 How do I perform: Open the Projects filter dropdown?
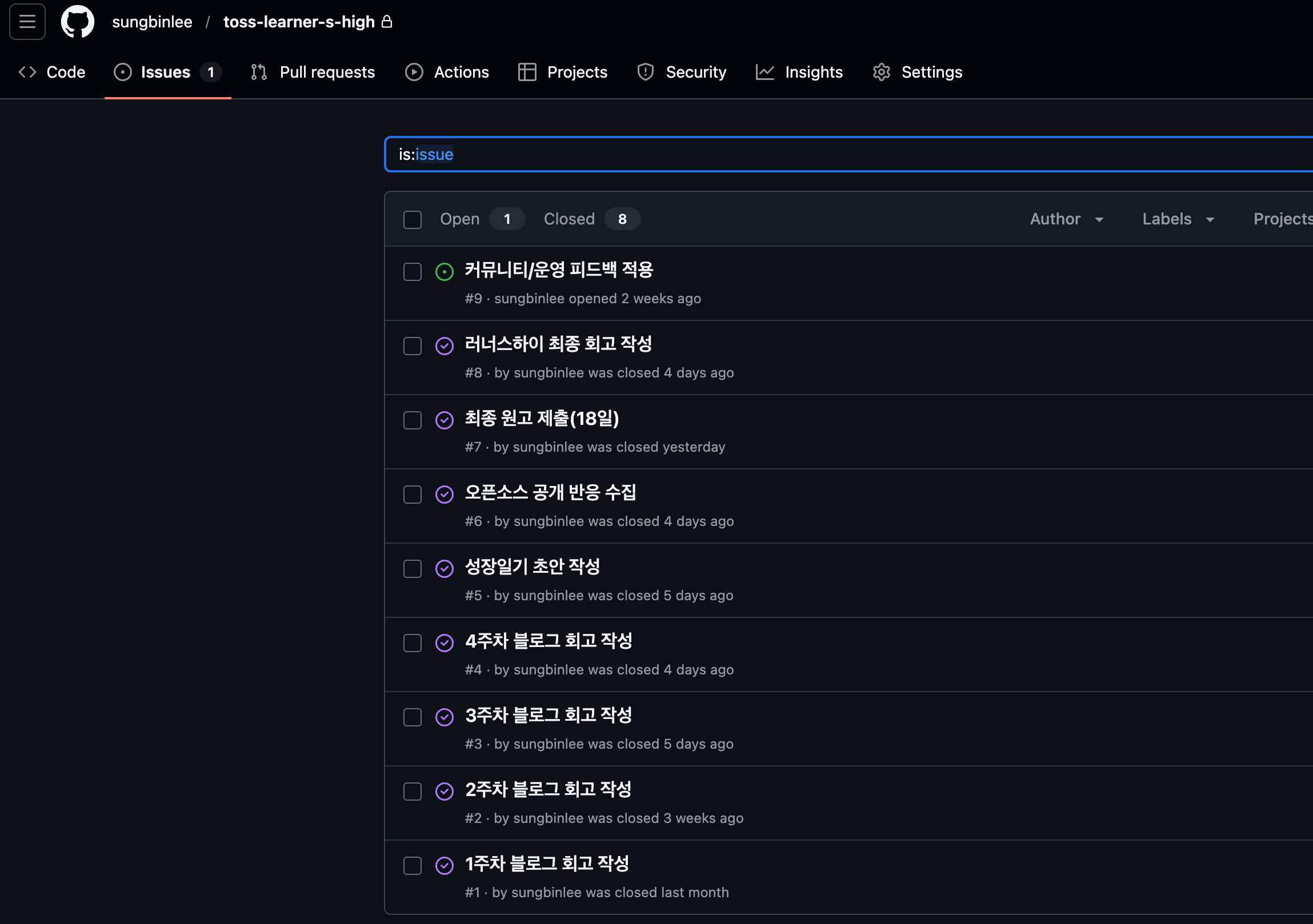[x=1282, y=219]
